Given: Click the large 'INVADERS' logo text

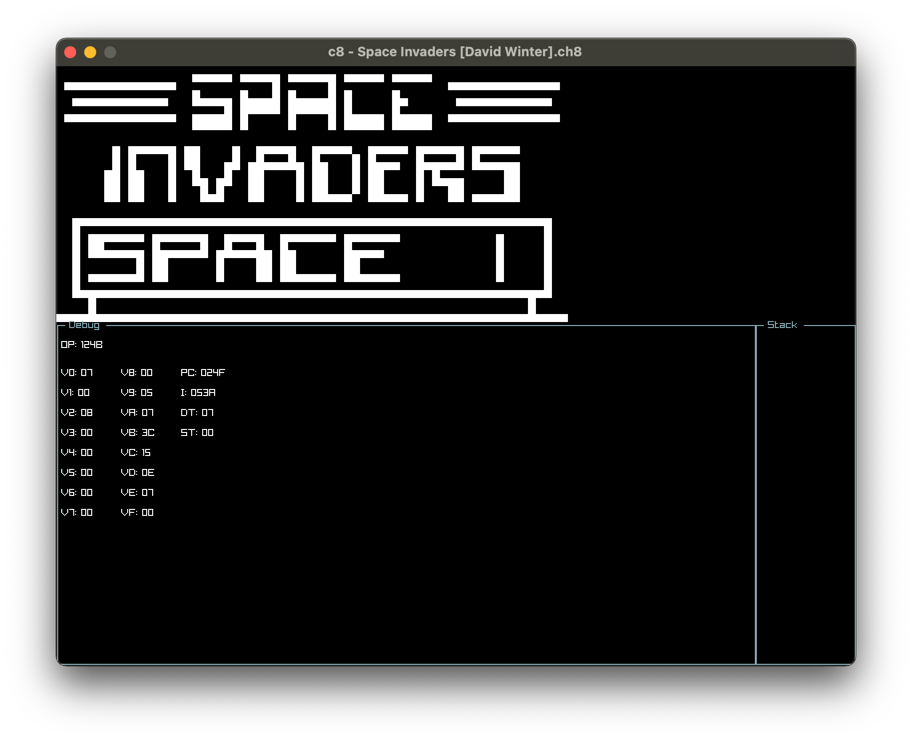Looking at the screenshot, I should 312,174.
